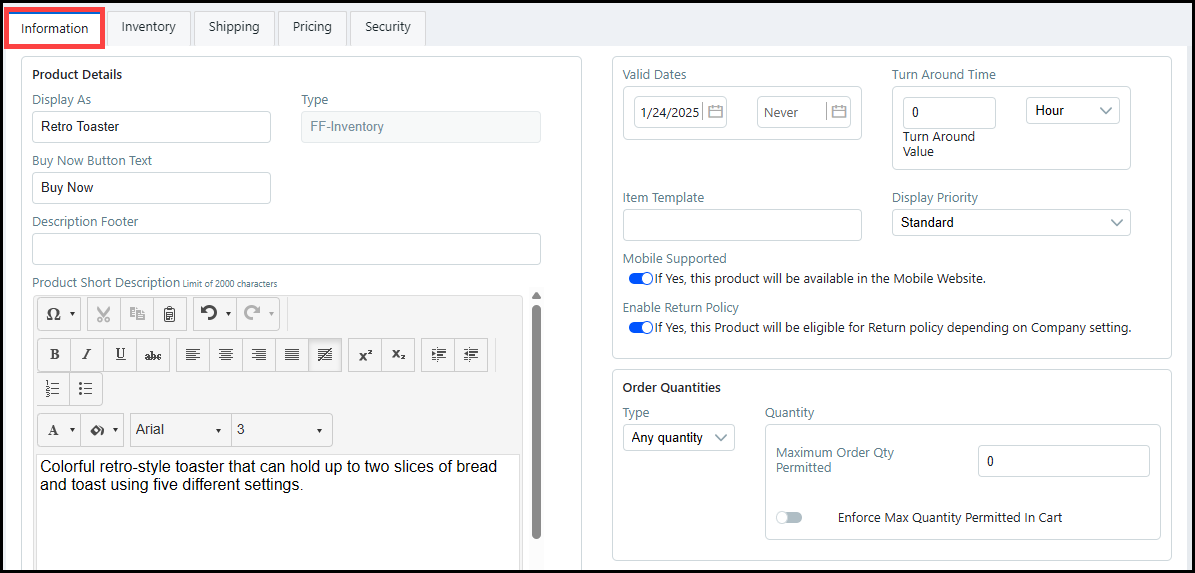1195x573 pixels.
Task: Click the Bold formatting icon
Action: (54, 355)
